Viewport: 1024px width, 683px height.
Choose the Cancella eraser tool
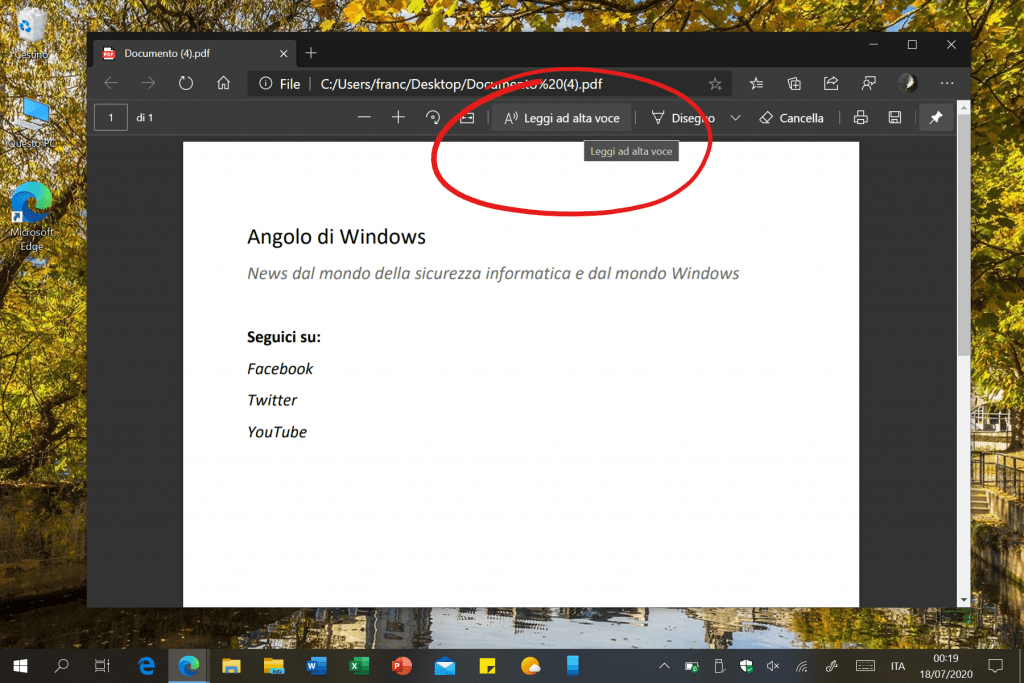click(791, 118)
